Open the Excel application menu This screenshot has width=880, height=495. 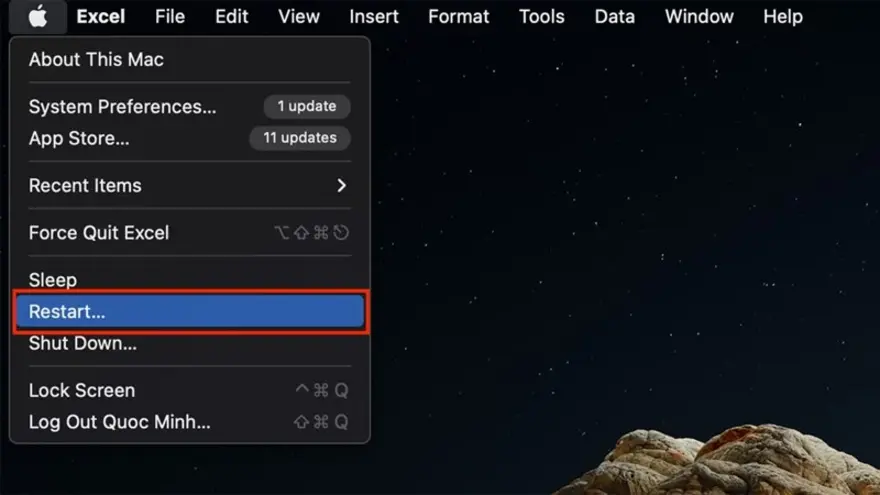coord(101,17)
